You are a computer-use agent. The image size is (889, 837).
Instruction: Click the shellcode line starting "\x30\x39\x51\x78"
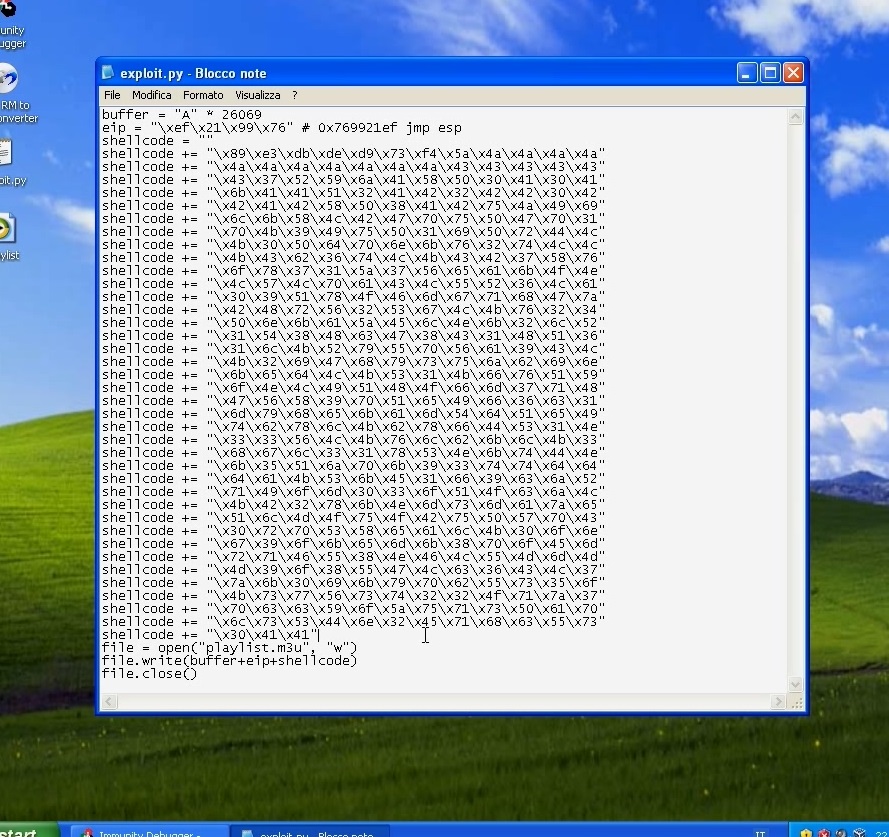tap(353, 297)
